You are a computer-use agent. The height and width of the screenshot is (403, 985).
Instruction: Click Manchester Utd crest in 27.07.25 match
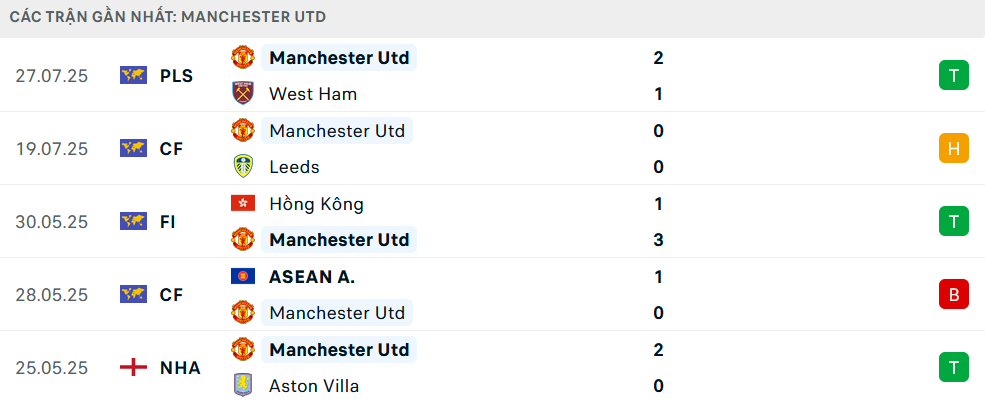pyautogui.click(x=242, y=57)
